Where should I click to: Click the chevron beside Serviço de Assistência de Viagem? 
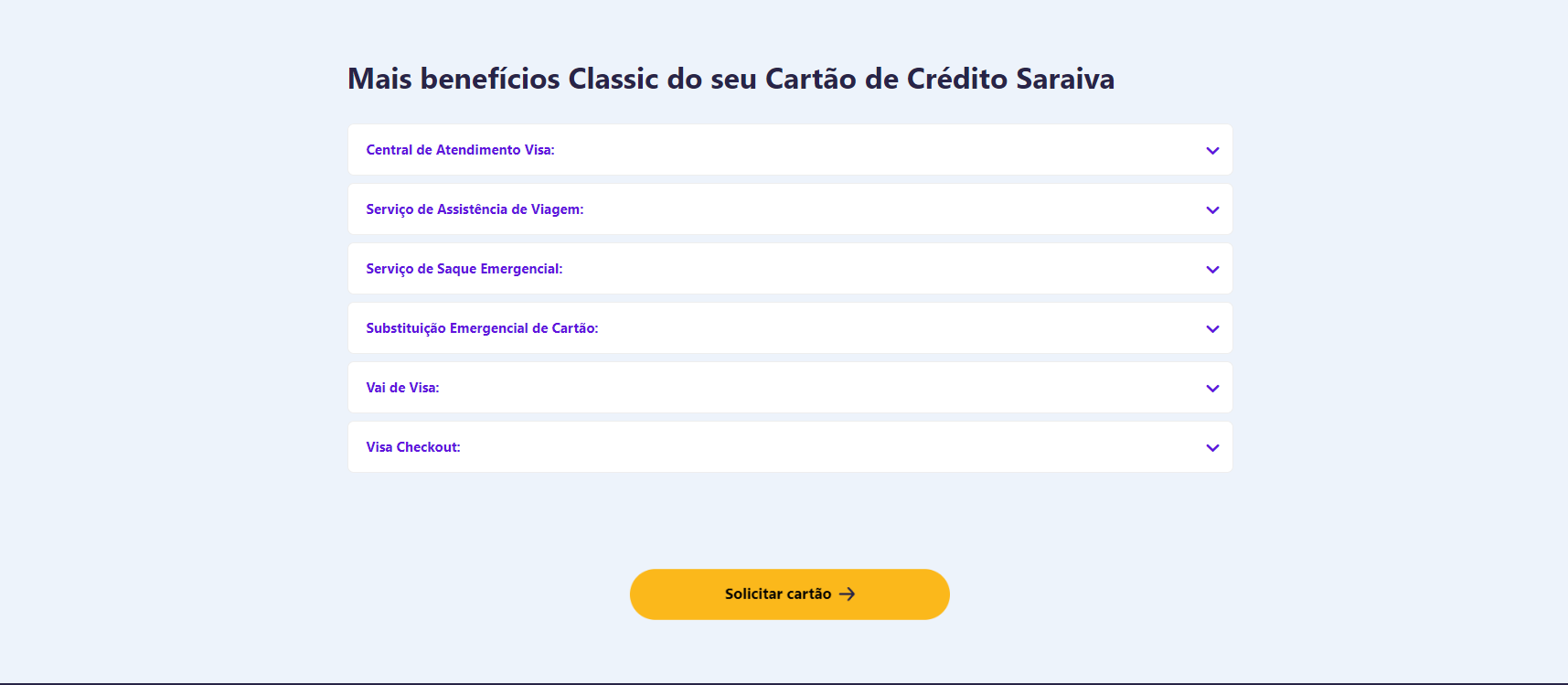click(x=1212, y=210)
